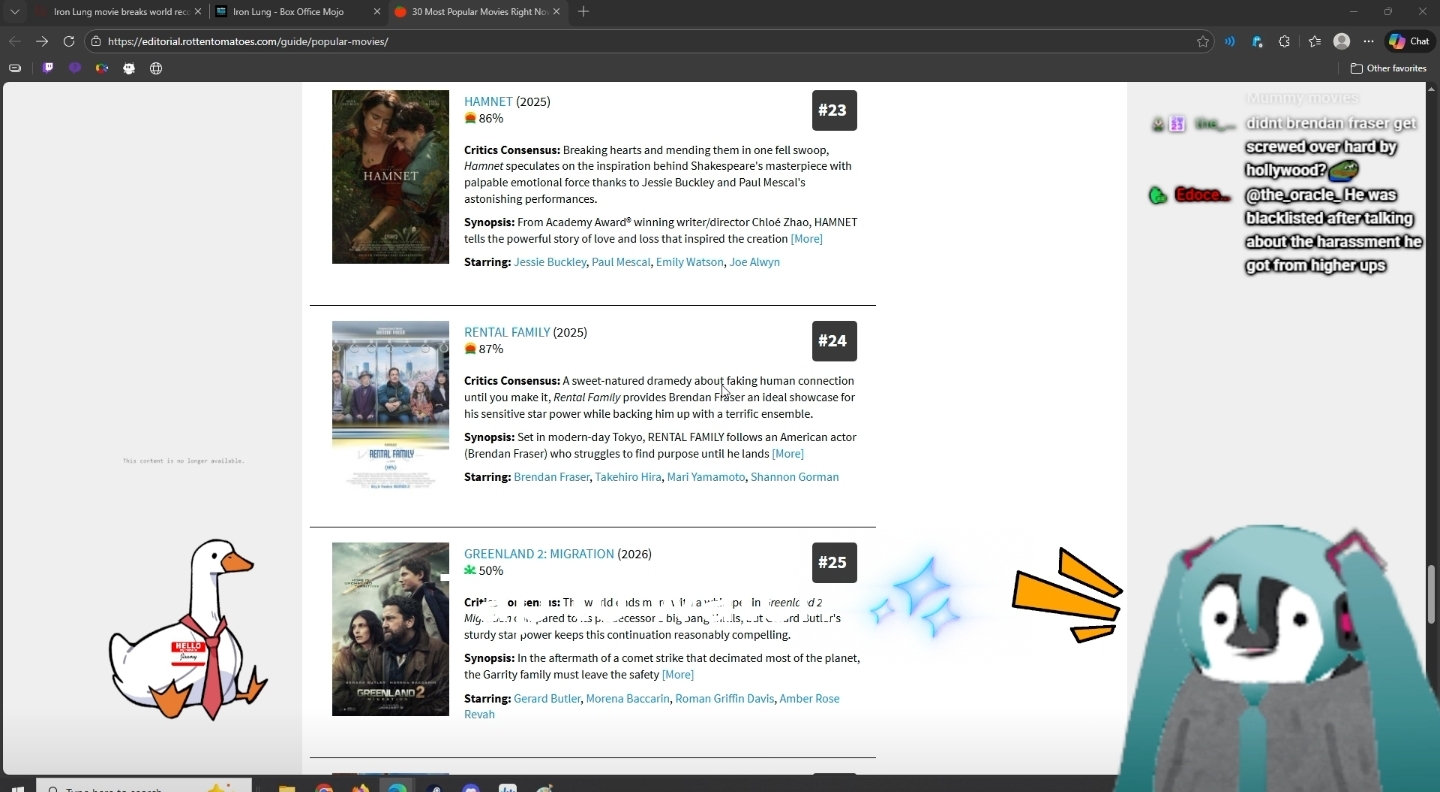Screen dimensions: 1440x792
Task: View site information lock icon
Action: pos(96,41)
